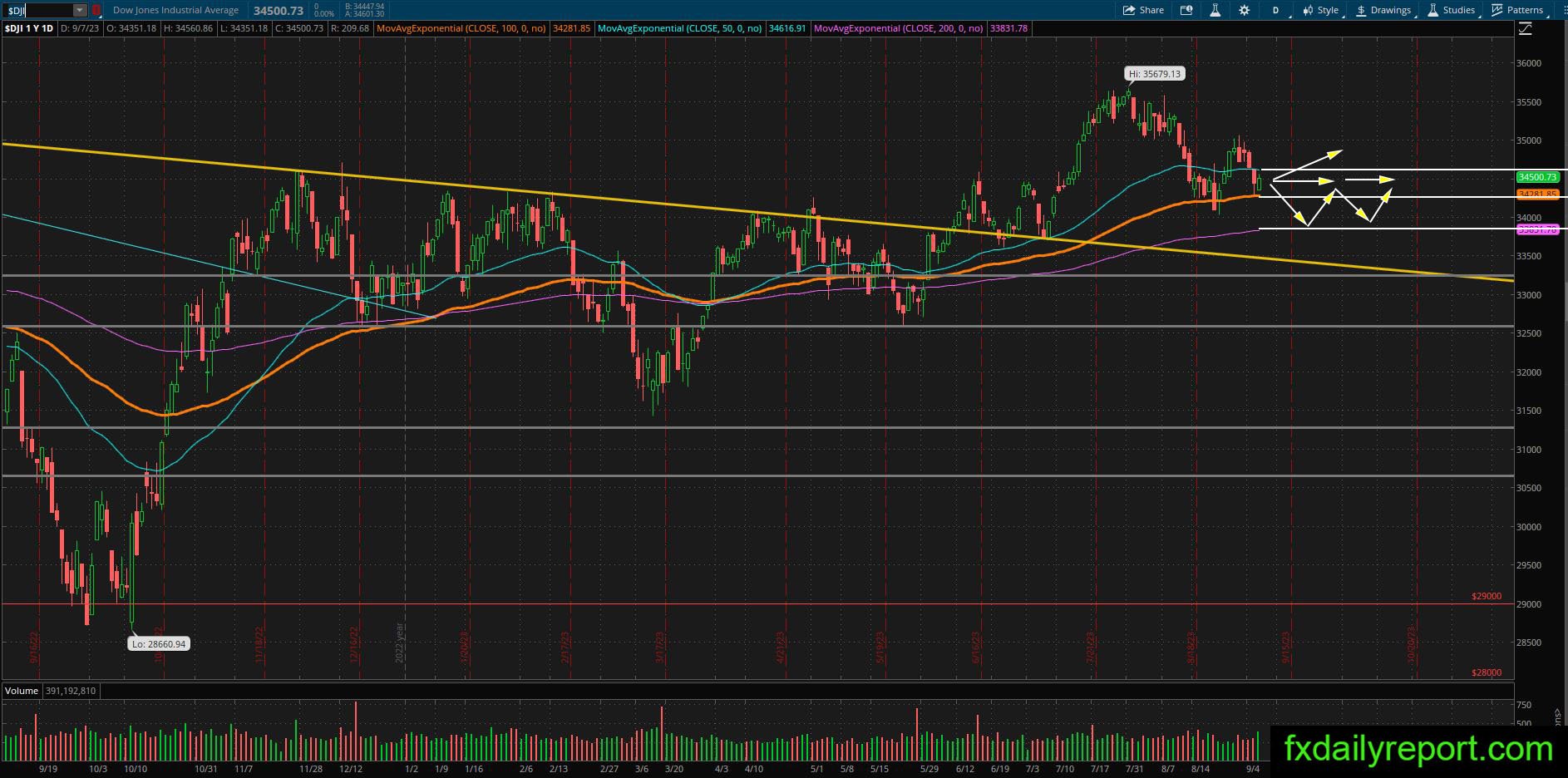The height and width of the screenshot is (778, 1568).
Task: Click the 3/20 date label on time axis
Action: 674,769
